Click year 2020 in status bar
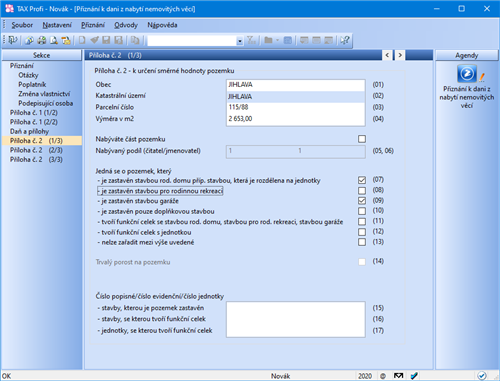This screenshot has width=500, height=381. 365,376
